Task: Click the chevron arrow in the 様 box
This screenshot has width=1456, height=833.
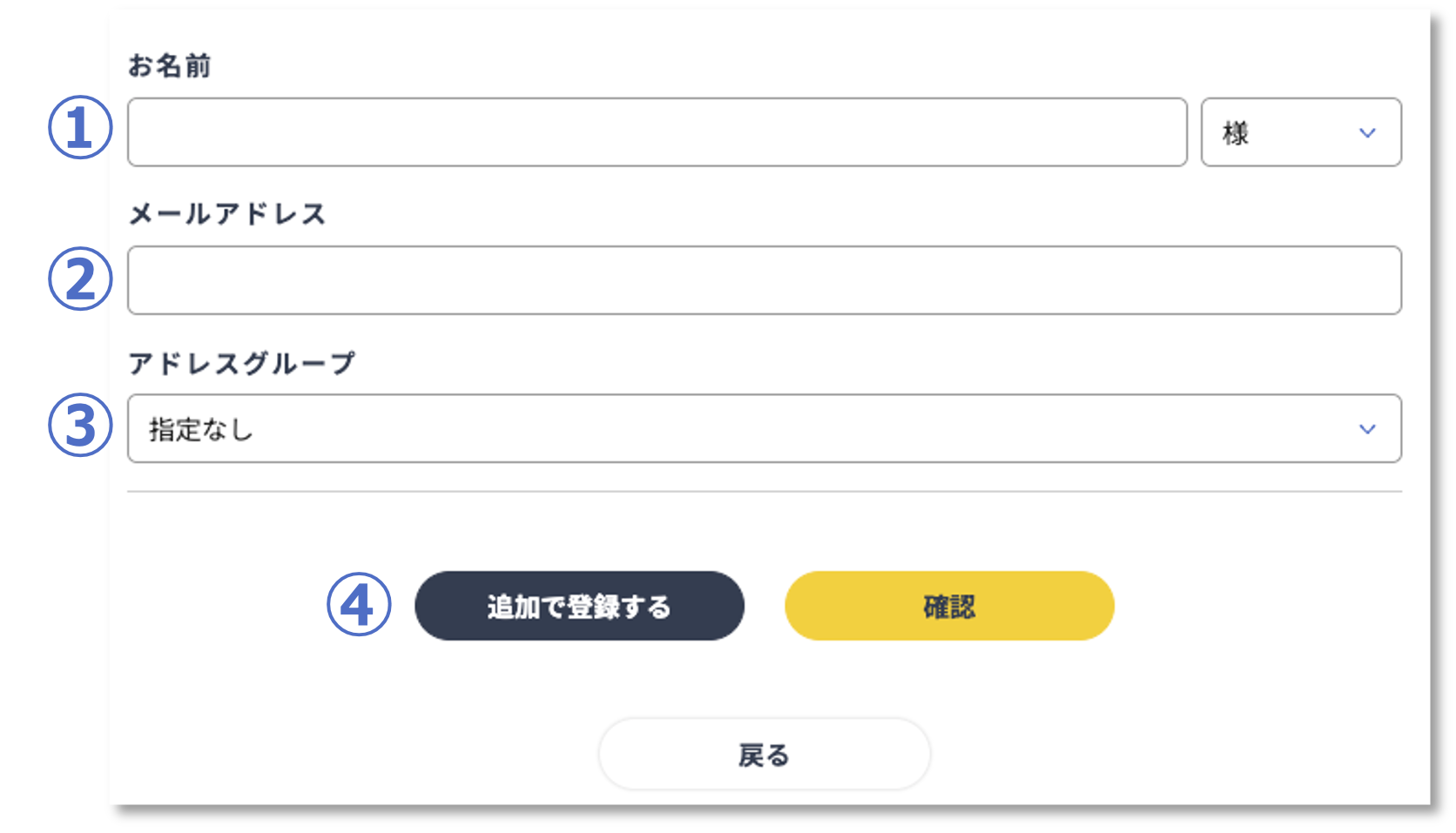Action: pos(1367,133)
